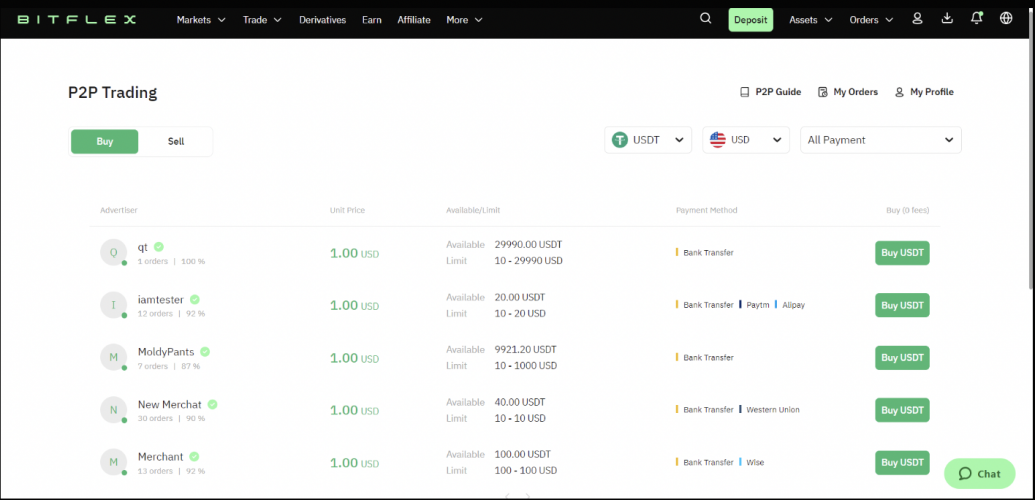1035x500 pixels.
Task: Click MoldyPants' avatar circle
Action: pyautogui.click(x=114, y=357)
